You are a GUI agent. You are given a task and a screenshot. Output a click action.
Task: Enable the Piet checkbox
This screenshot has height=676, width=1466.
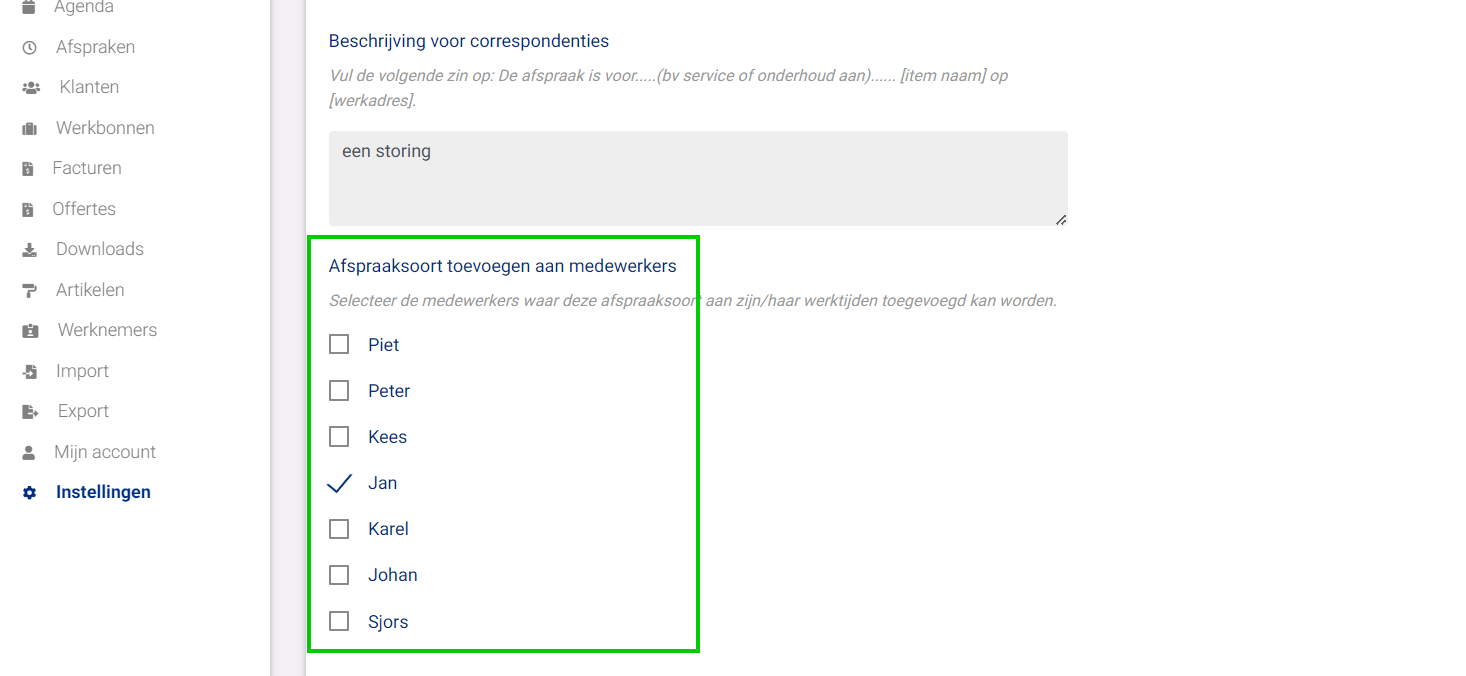[x=339, y=344]
